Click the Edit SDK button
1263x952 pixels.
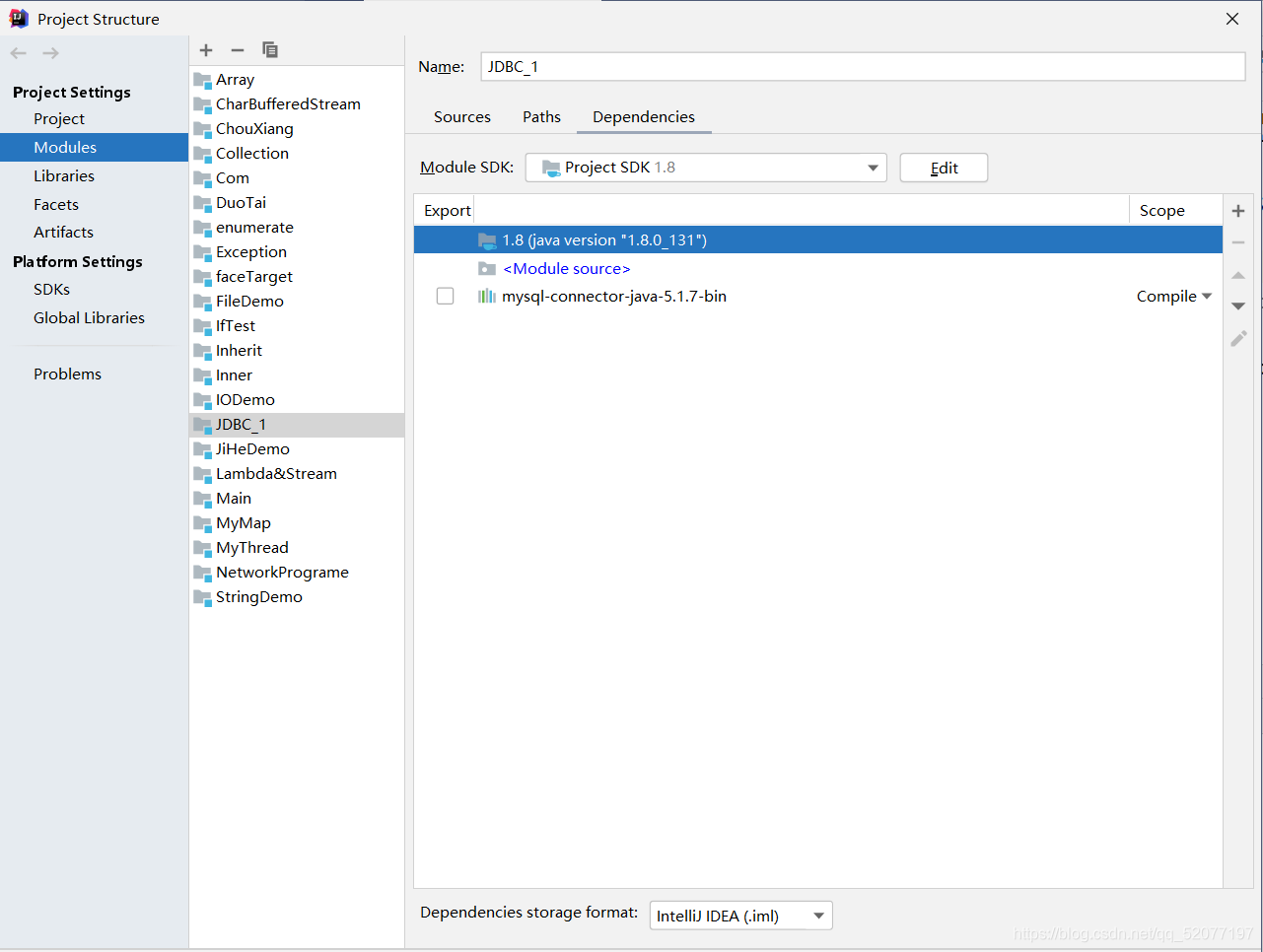point(944,168)
